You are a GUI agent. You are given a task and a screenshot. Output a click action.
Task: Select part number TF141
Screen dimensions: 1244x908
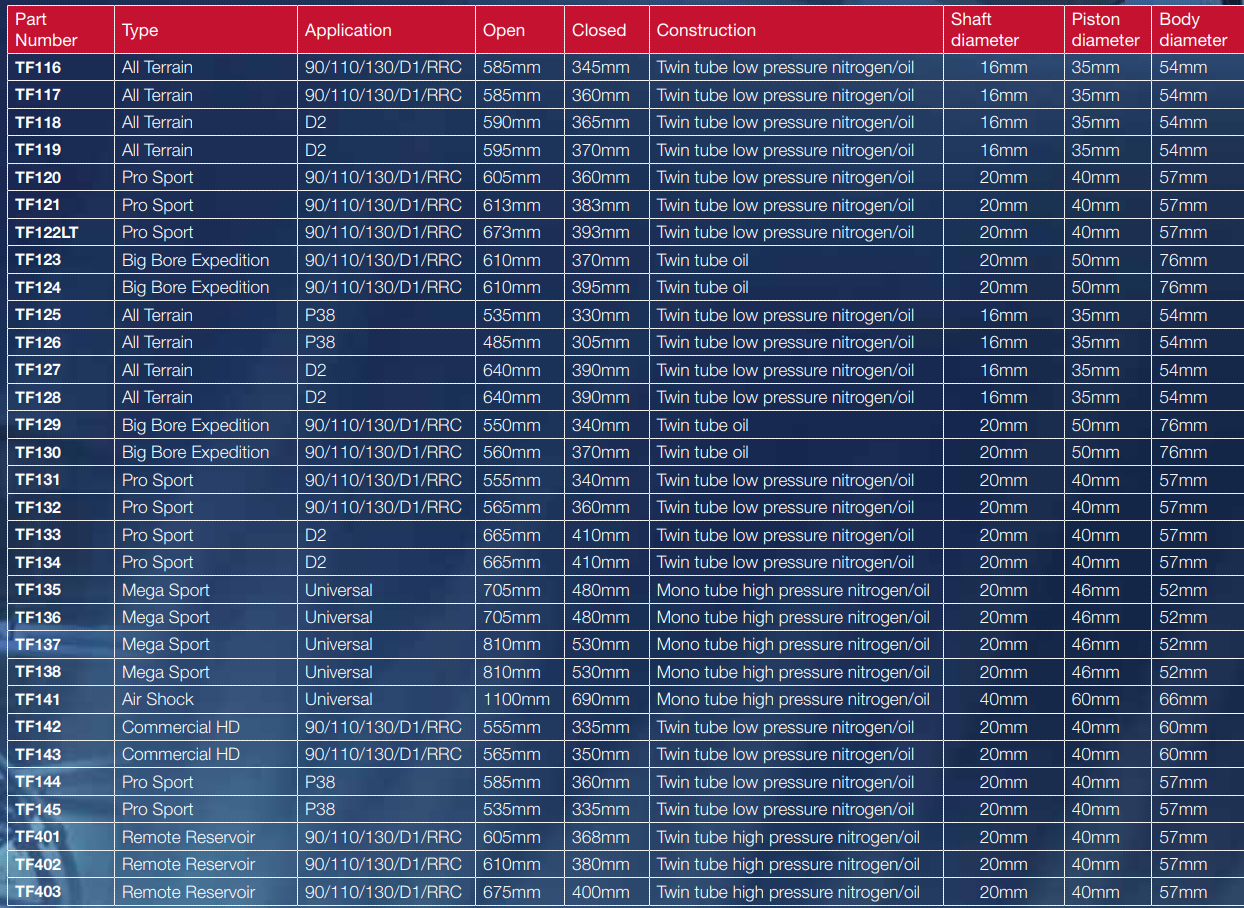(38, 700)
